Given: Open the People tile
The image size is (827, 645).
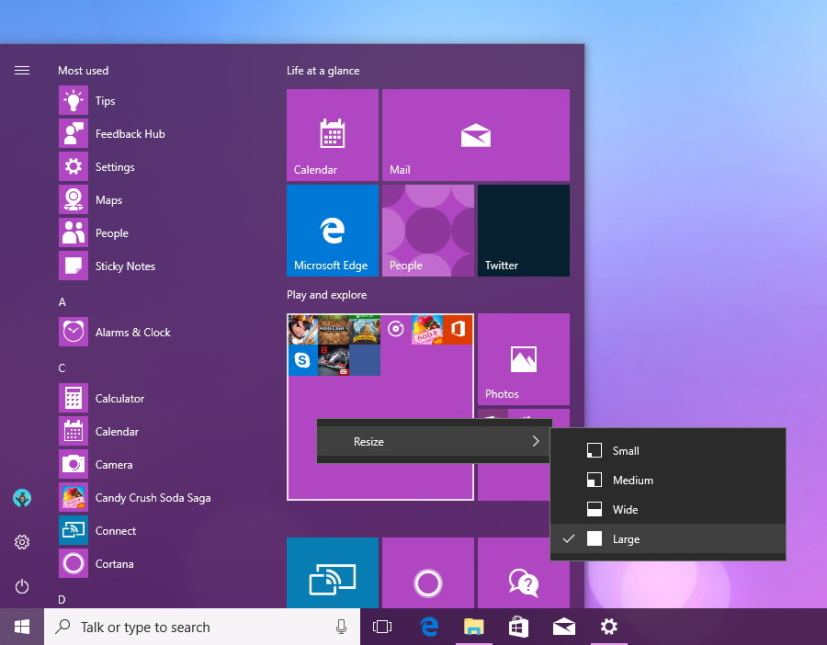Looking at the screenshot, I should [x=428, y=230].
